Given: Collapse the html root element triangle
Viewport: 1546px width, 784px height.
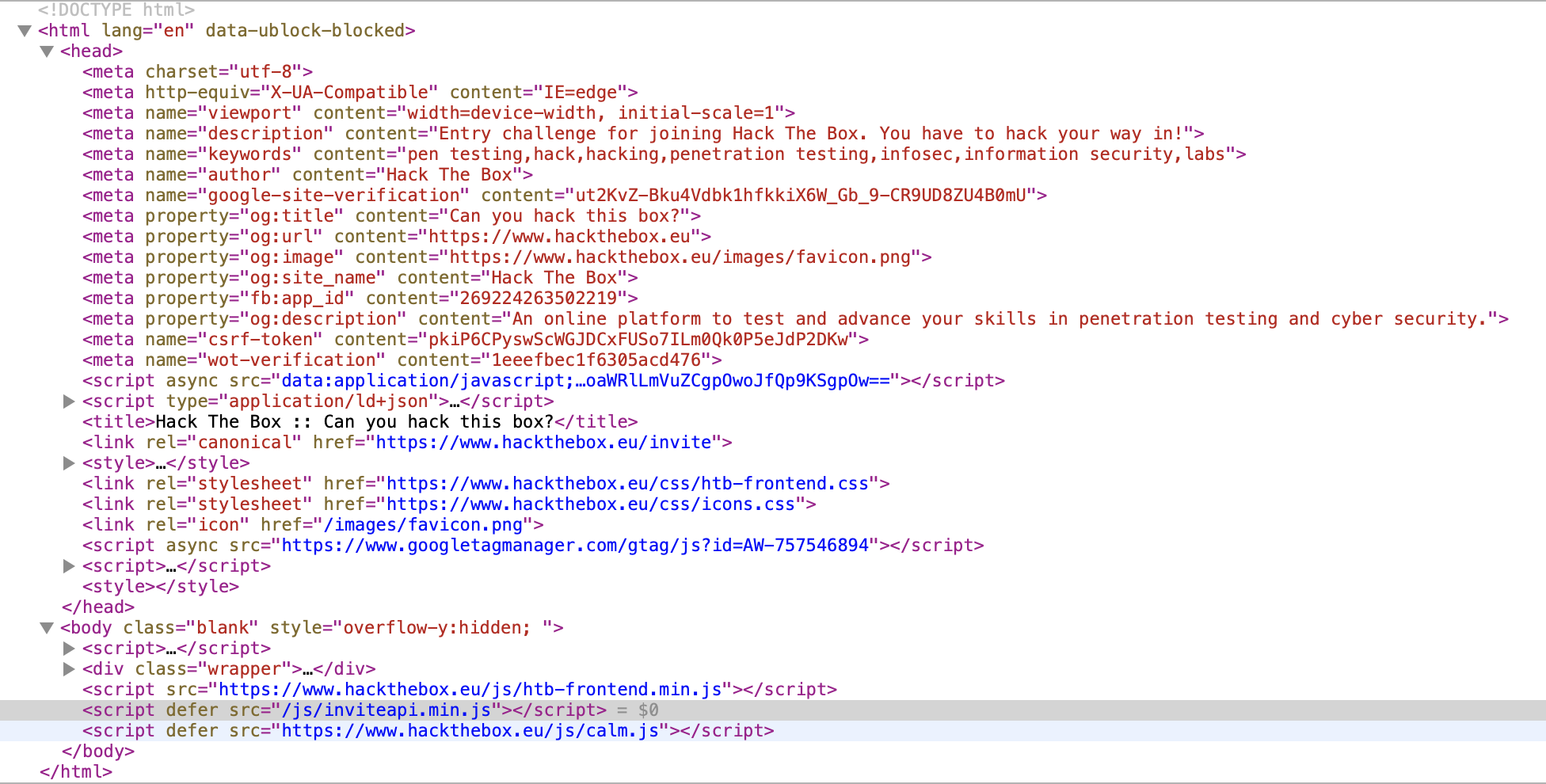Looking at the screenshot, I should click(25, 31).
